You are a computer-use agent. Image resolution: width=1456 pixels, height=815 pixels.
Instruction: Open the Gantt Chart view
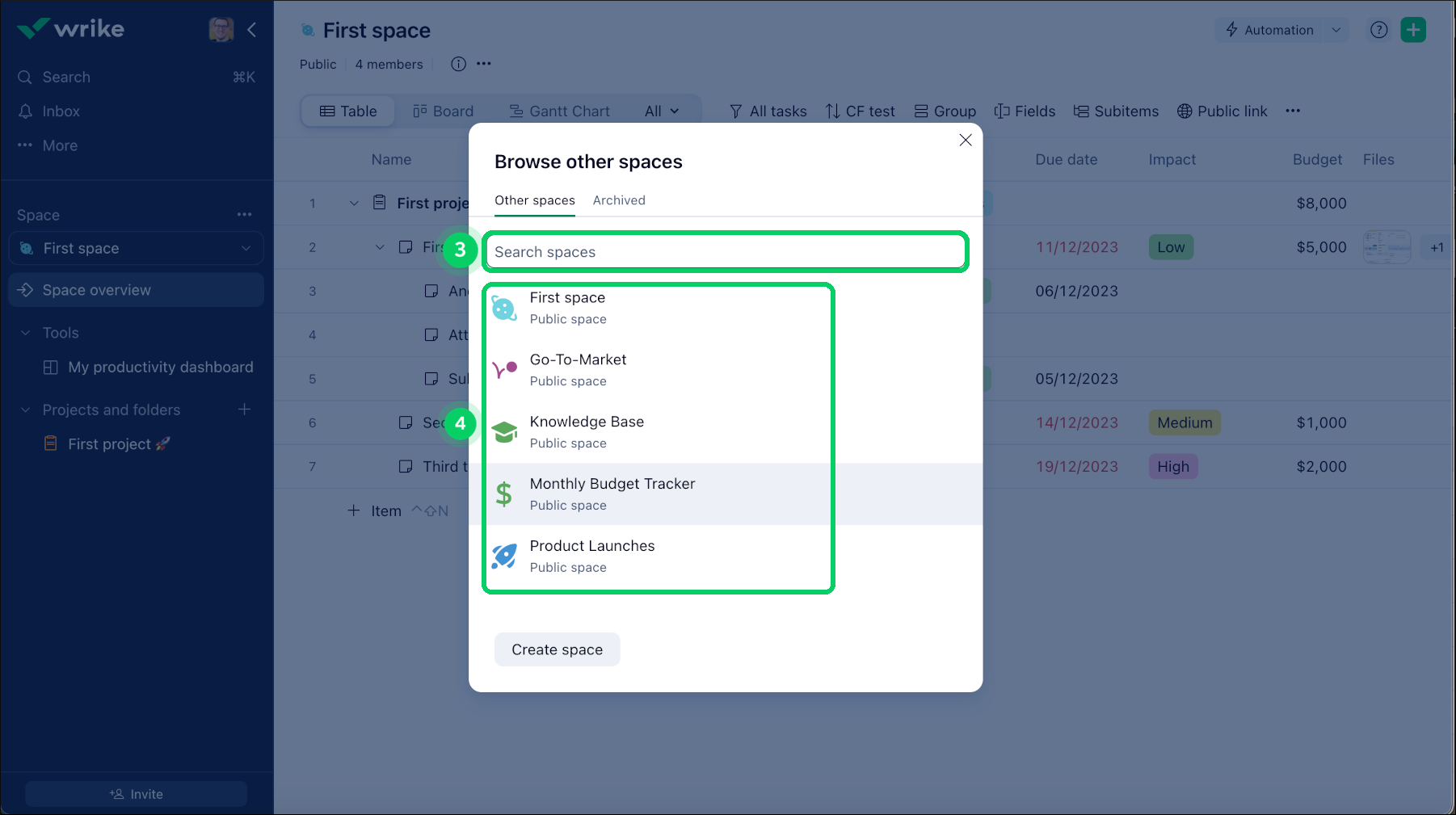pos(559,111)
